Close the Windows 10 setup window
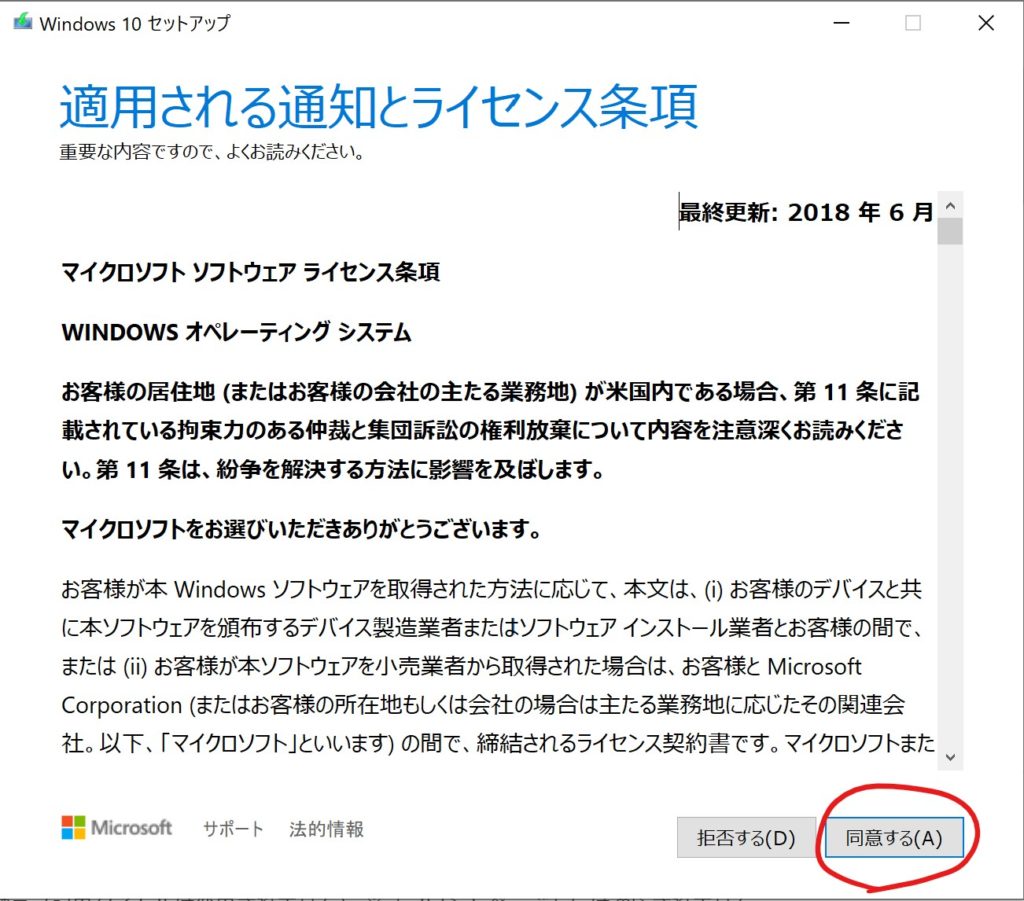Screen dimensions: 1024x901 986,23
